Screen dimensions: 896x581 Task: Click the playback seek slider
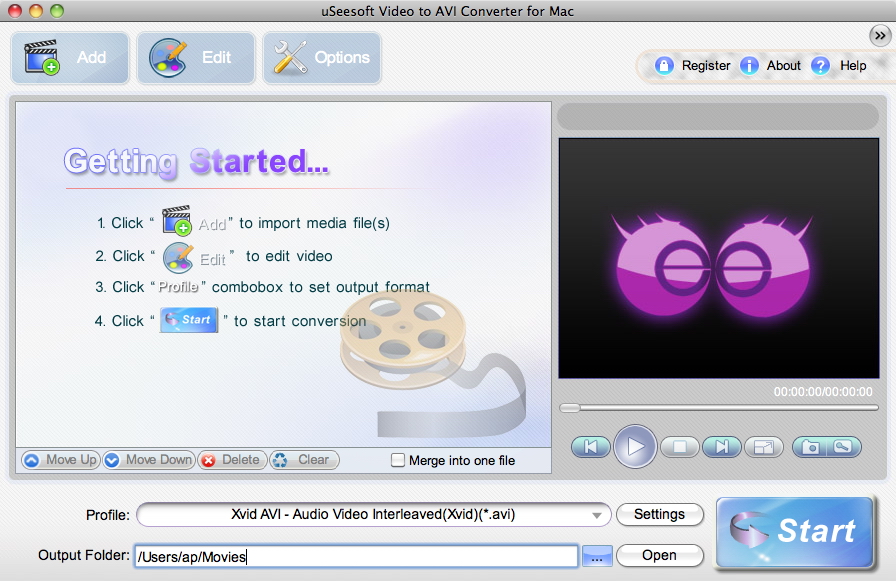(719, 408)
